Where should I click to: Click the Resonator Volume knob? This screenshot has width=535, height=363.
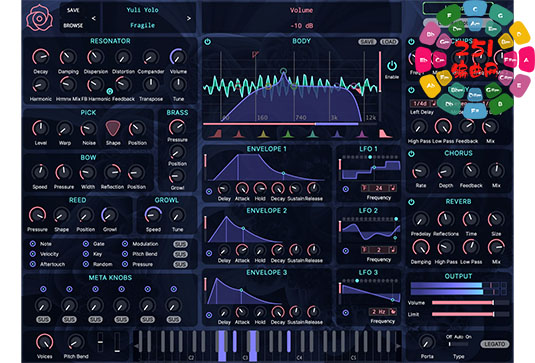(x=178, y=57)
